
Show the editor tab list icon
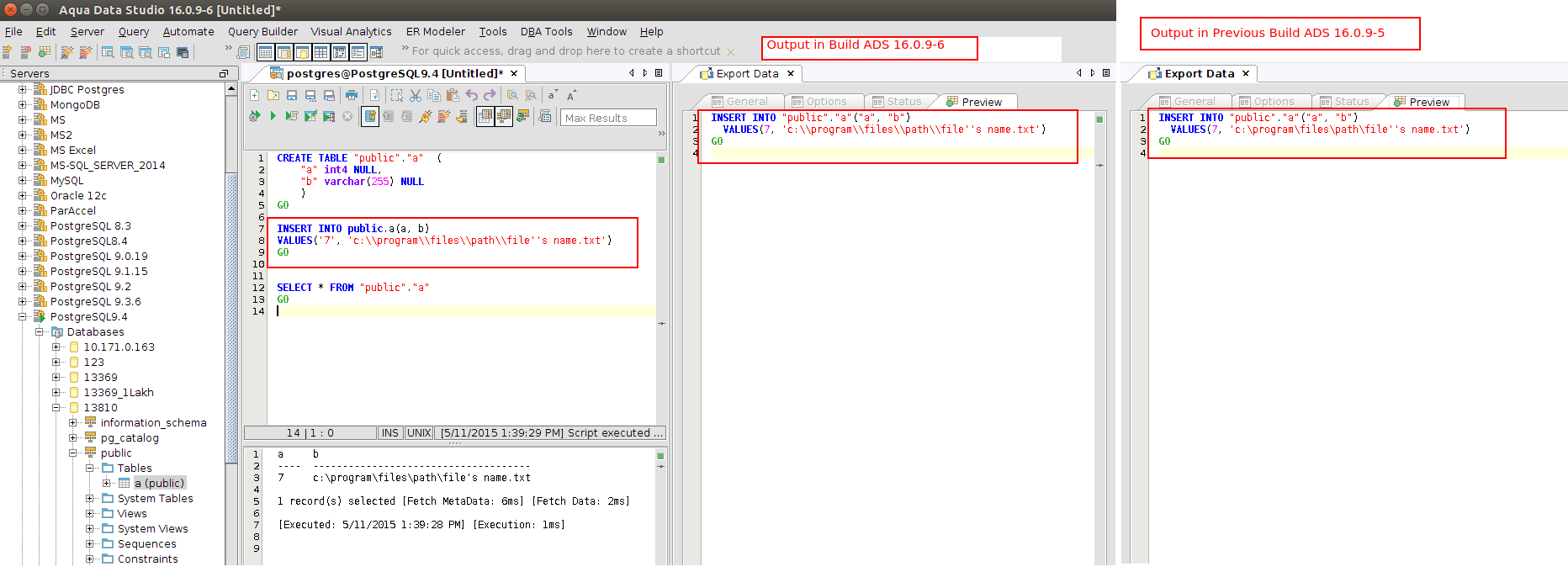pos(659,73)
